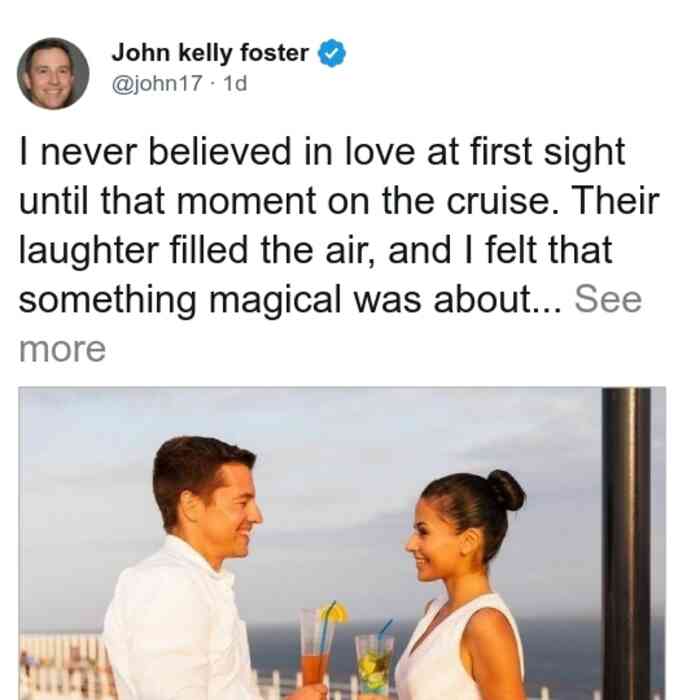Click the line I never believed in love
The width and height of the screenshot is (700, 700).
click(218, 152)
